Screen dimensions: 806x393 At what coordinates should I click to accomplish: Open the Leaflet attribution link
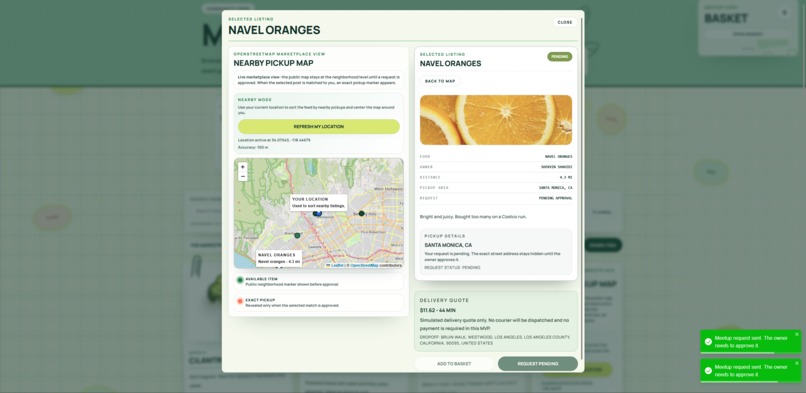point(337,266)
